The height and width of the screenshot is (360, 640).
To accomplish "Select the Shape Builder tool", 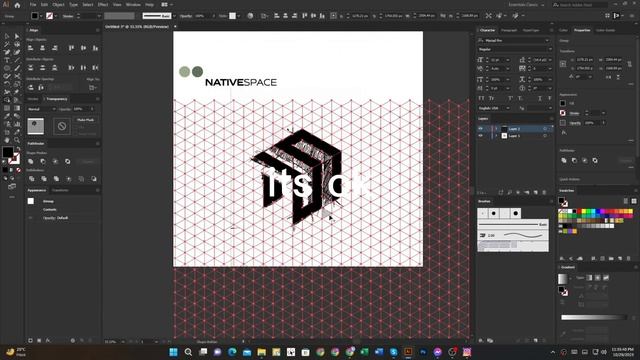I will click(x=7, y=100).
